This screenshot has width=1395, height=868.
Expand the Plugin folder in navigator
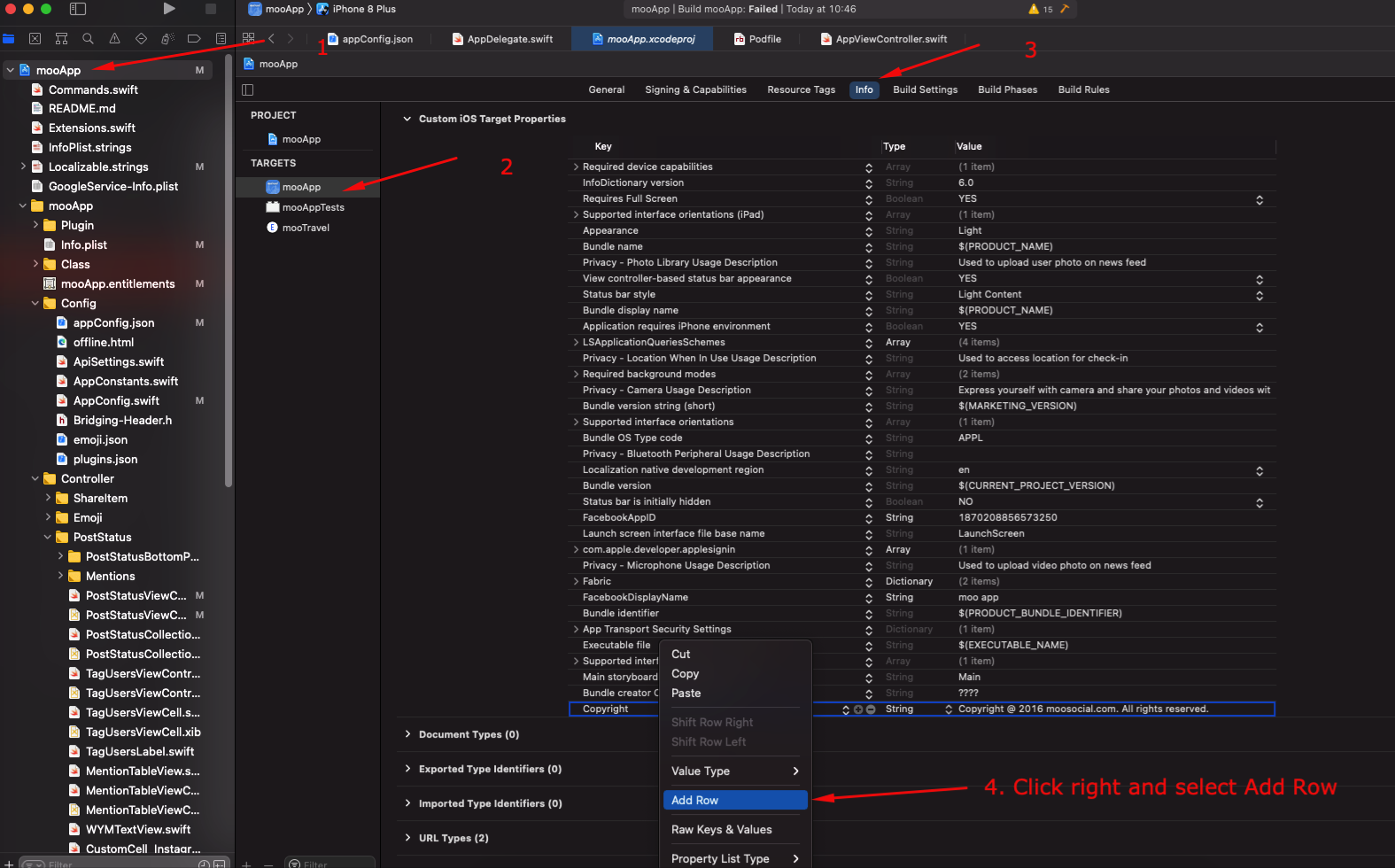point(35,225)
